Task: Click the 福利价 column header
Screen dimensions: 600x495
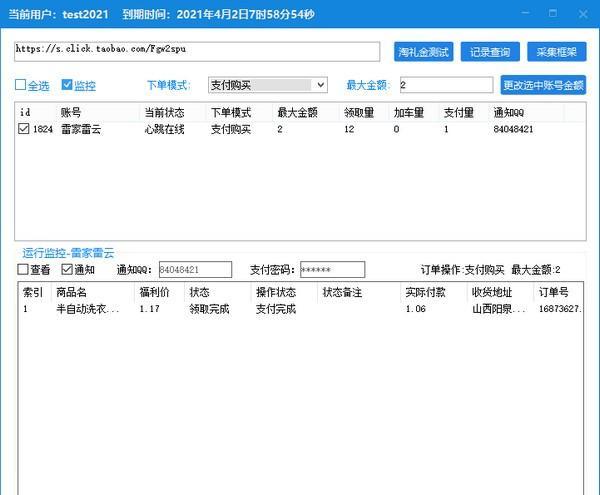Action: tap(154, 292)
